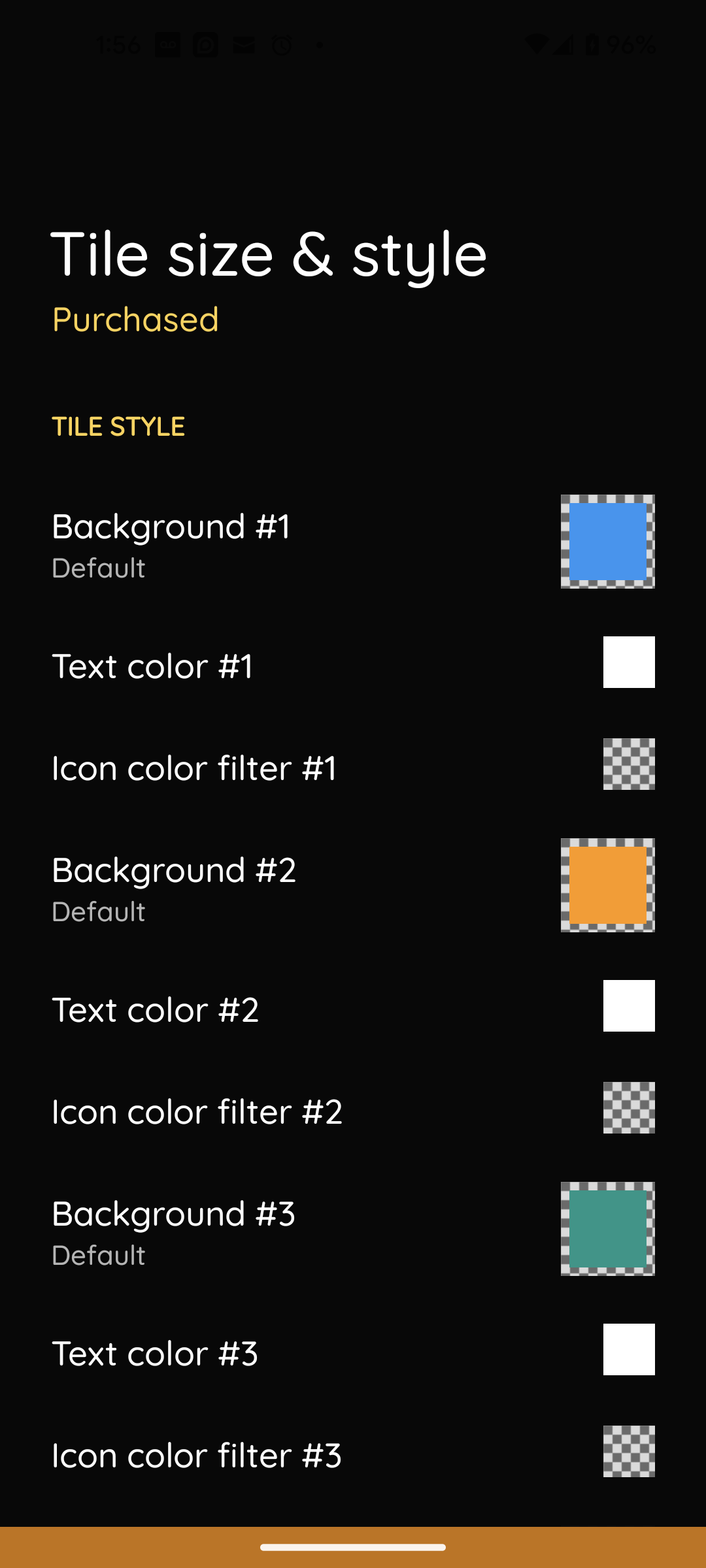Tap the white Text color #1 swatch

coord(628,662)
